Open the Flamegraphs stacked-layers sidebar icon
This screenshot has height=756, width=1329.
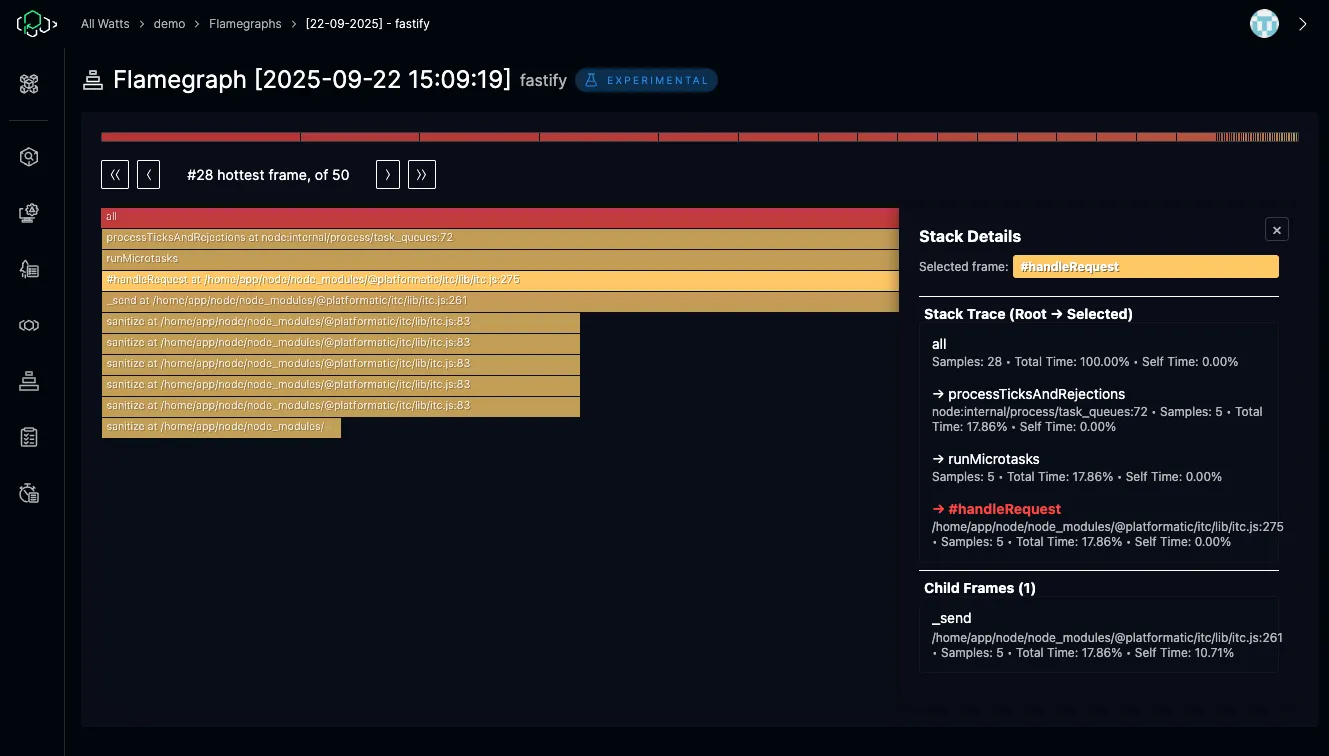[x=29, y=381]
